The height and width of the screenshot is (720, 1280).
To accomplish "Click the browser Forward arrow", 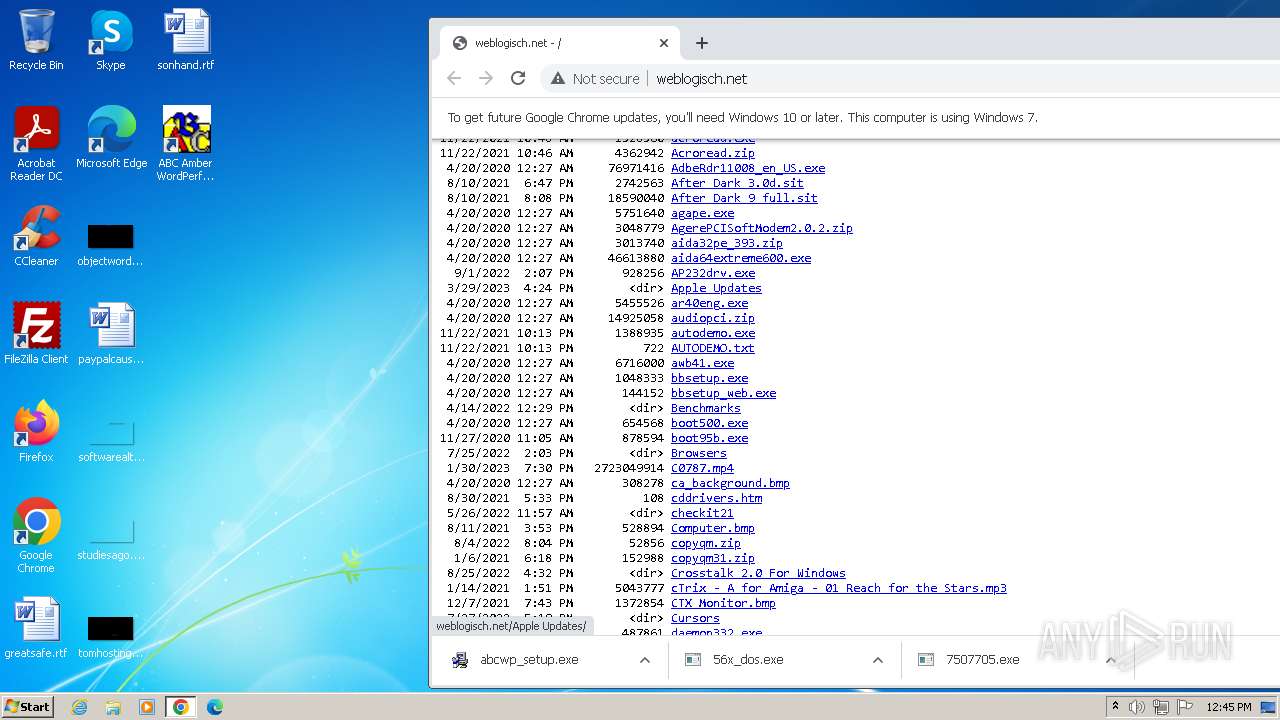I will (x=486, y=78).
